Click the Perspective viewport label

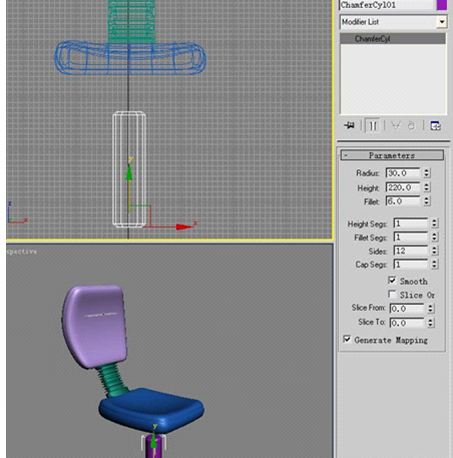pos(21,252)
